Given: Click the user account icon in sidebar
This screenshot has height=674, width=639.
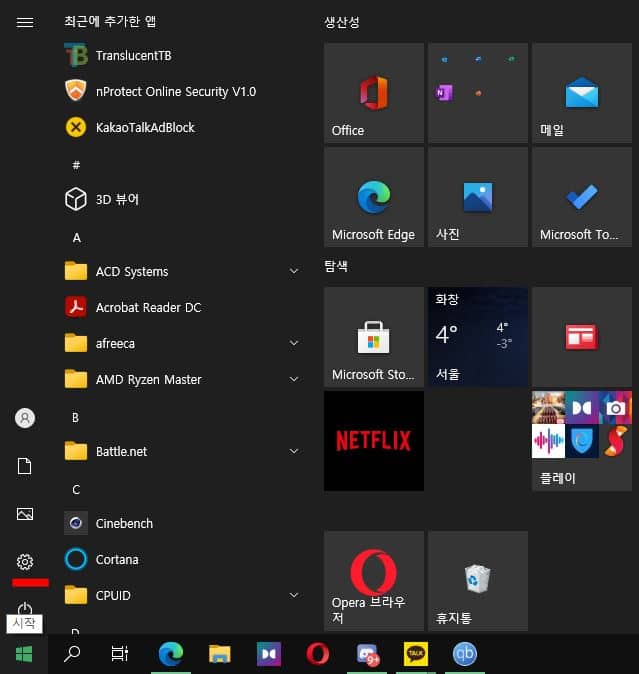Looking at the screenshot, I should 24,418.
